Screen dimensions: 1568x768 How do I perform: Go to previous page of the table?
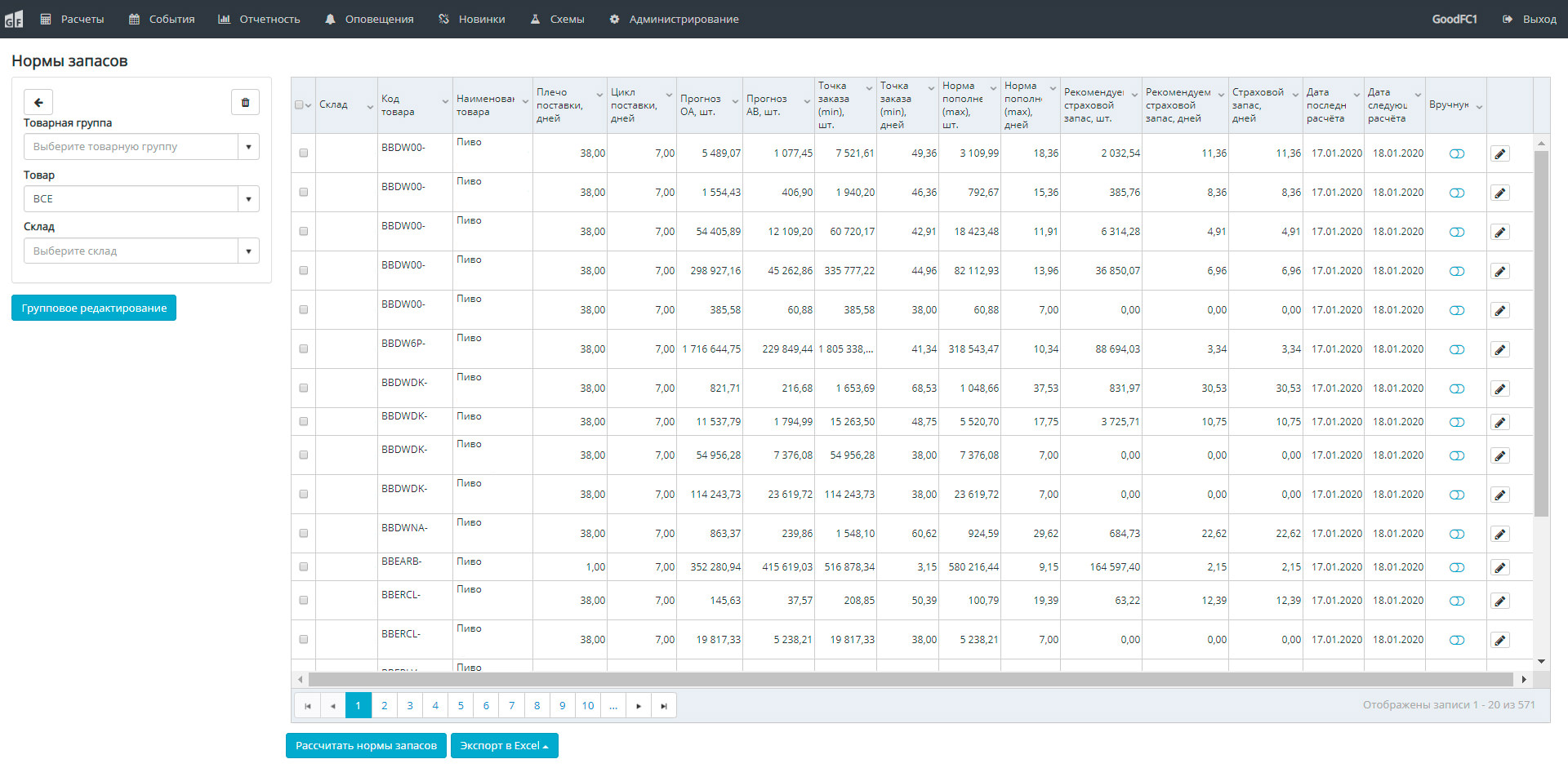(x=332, y=706)
